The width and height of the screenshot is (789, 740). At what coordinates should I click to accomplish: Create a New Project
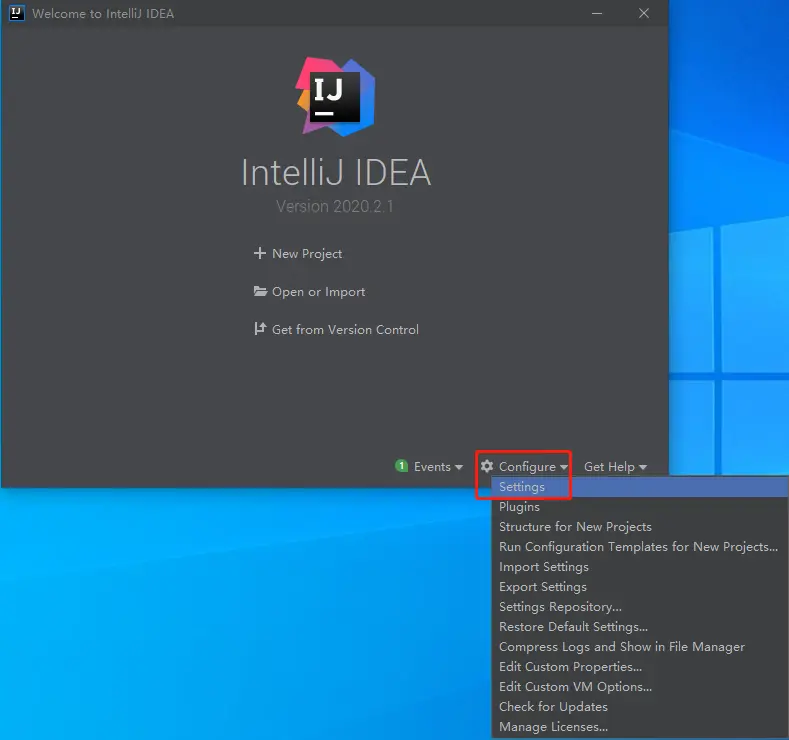307,254
